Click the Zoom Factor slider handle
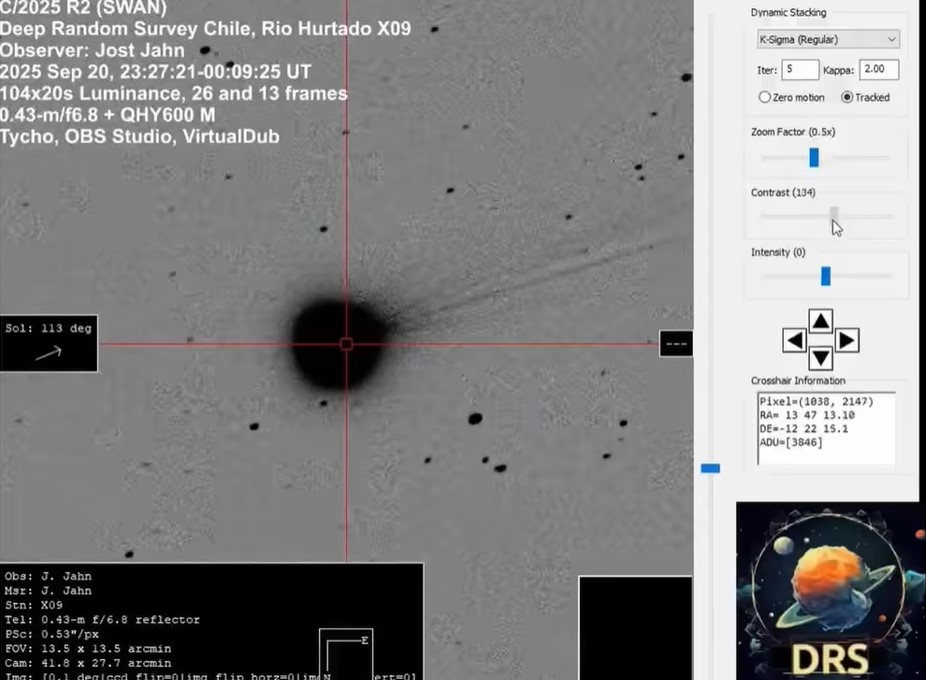 pyautogui.click(x=814, y=157)
